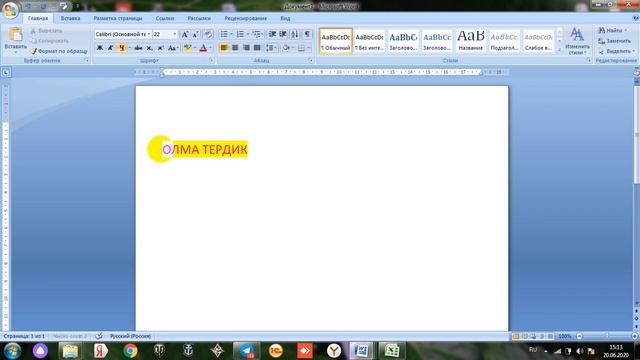Click the multilevel list icon
Viewport: 640px width, 360px height.
(x=257, y=34)
